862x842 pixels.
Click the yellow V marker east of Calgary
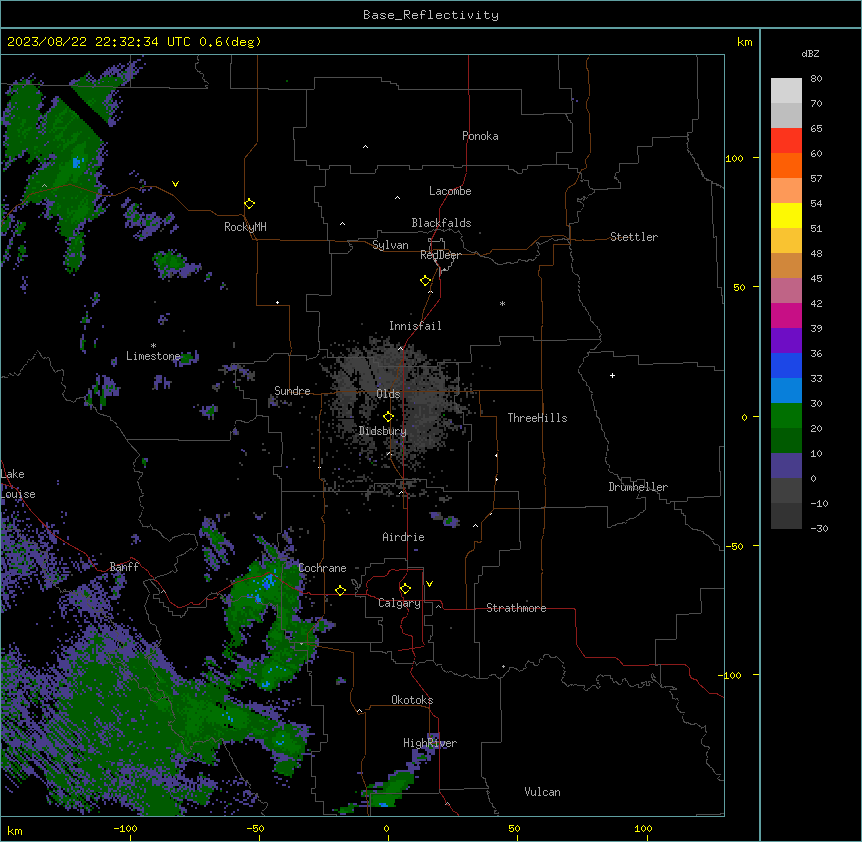tap(429, 584)
